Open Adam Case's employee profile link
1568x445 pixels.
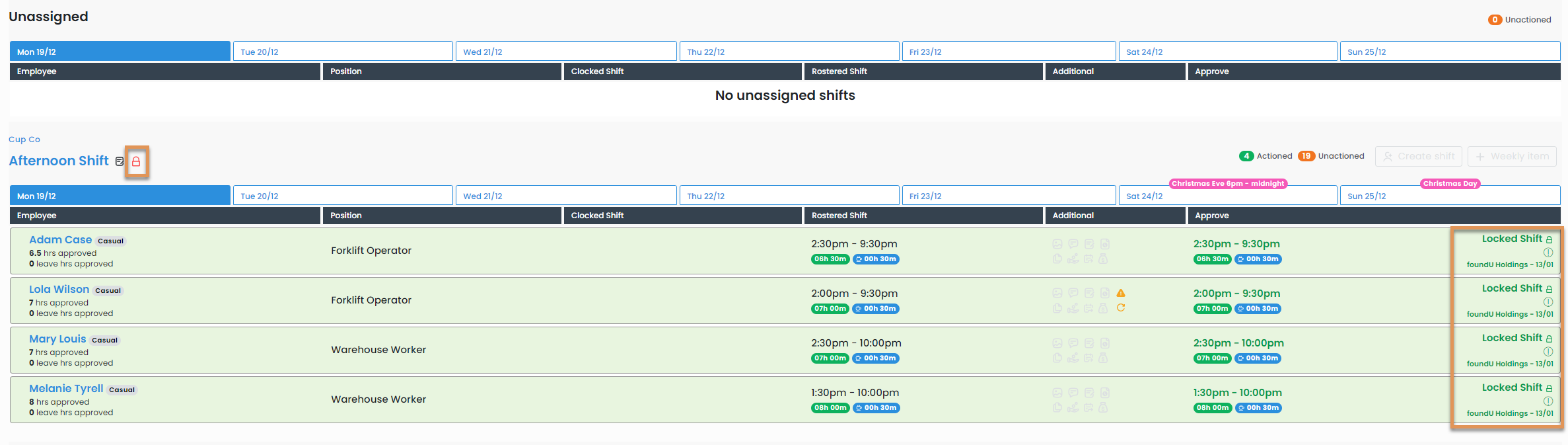[x=60, y=240]
